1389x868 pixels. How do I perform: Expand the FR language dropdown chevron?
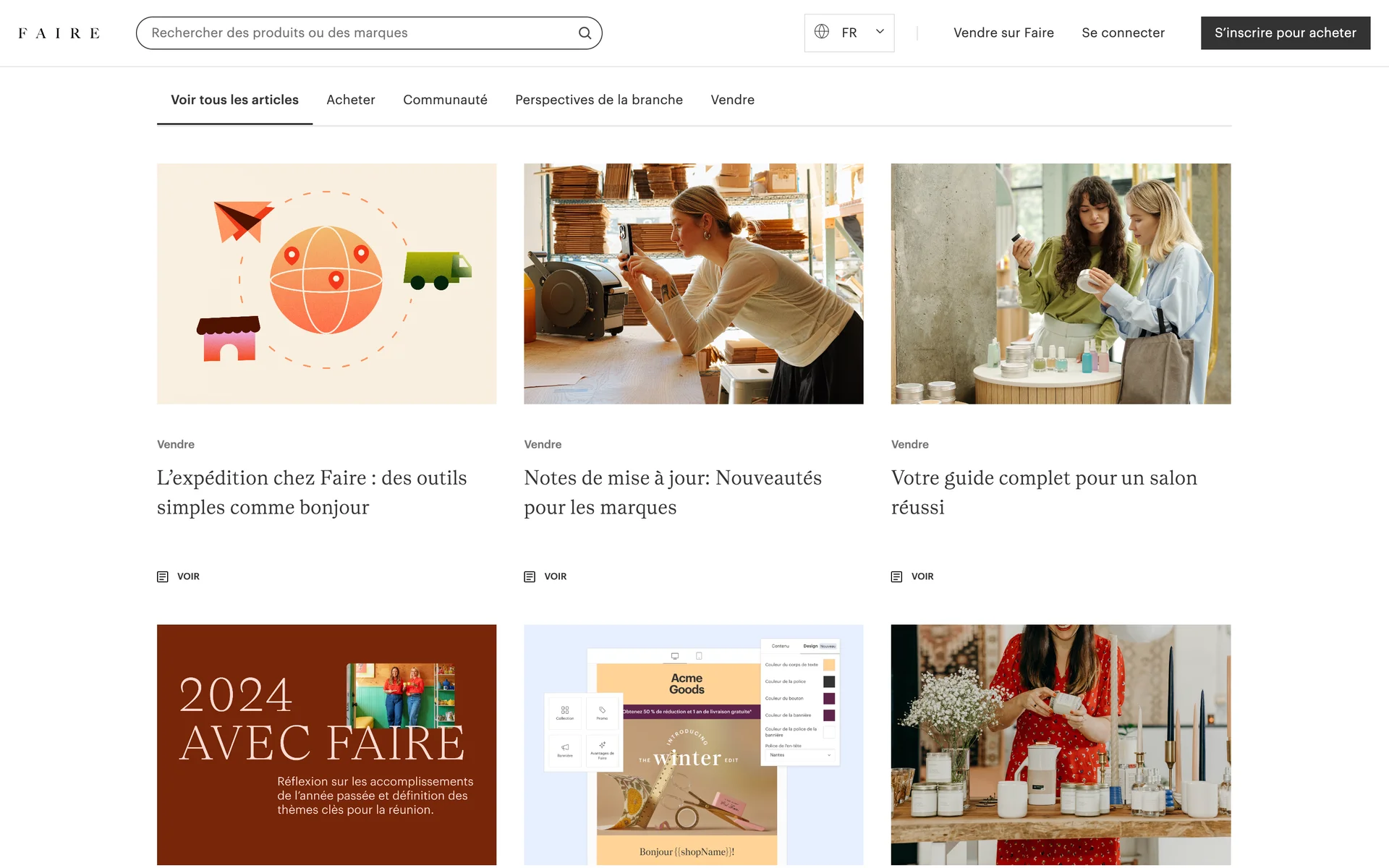click(880, 32)
